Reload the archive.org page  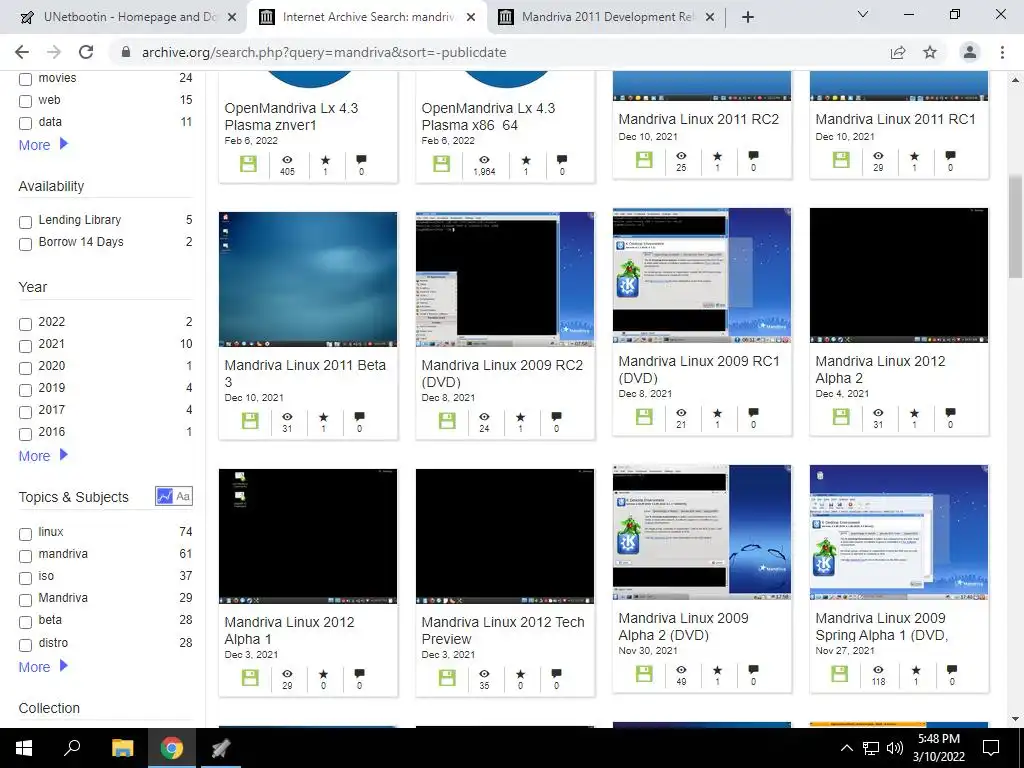point(86,52)
